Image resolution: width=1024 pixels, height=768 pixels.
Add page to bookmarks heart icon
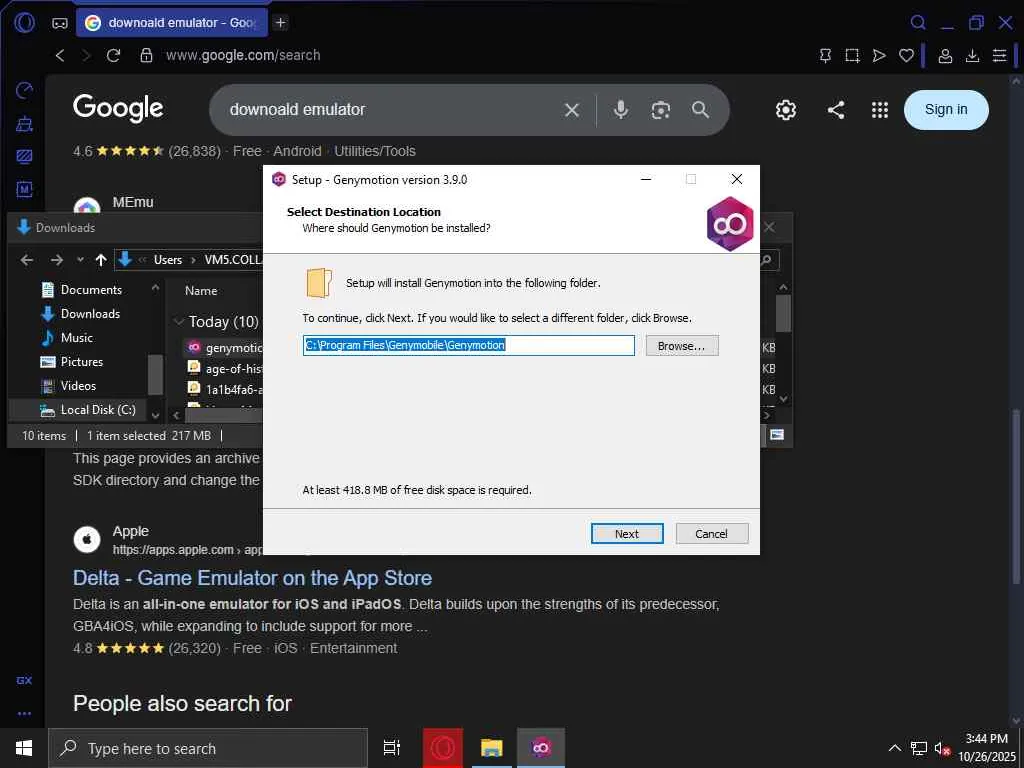(906, 56)
